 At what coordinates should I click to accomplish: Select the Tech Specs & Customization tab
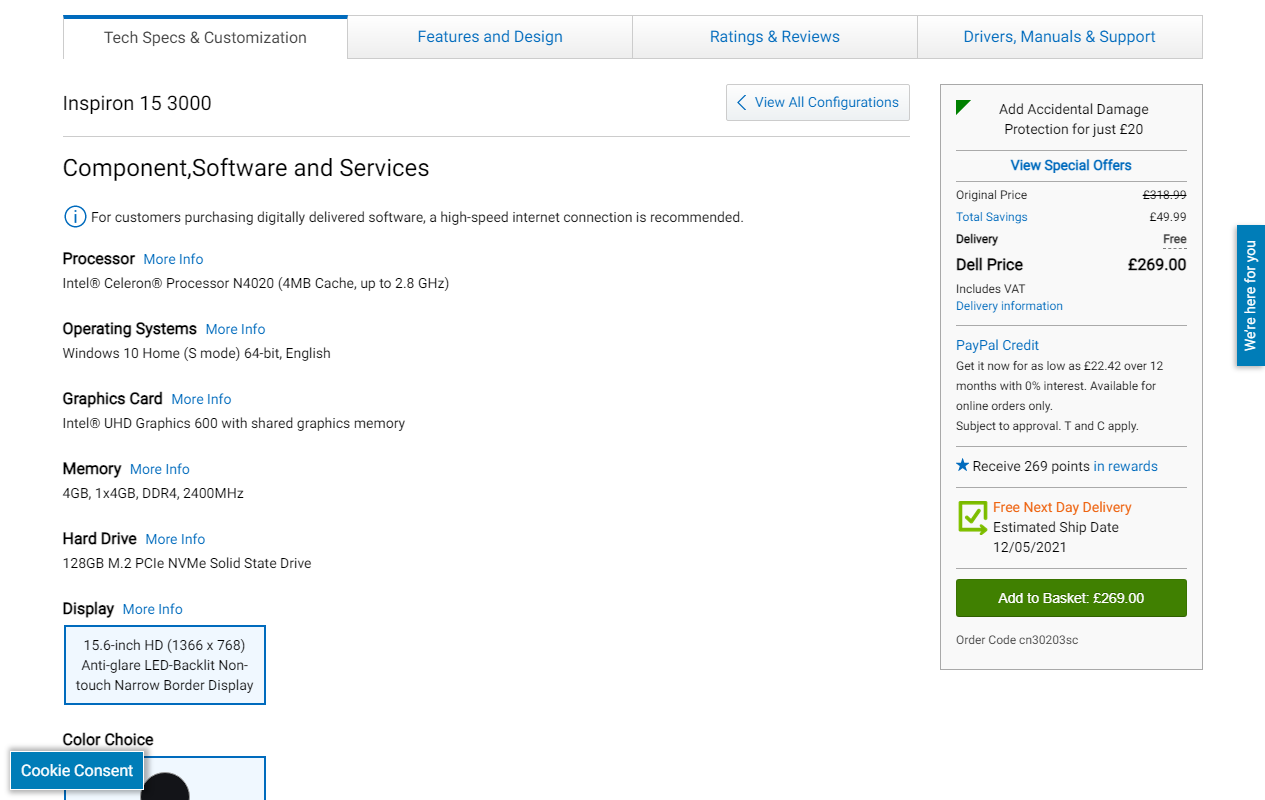tap(205, 38)
